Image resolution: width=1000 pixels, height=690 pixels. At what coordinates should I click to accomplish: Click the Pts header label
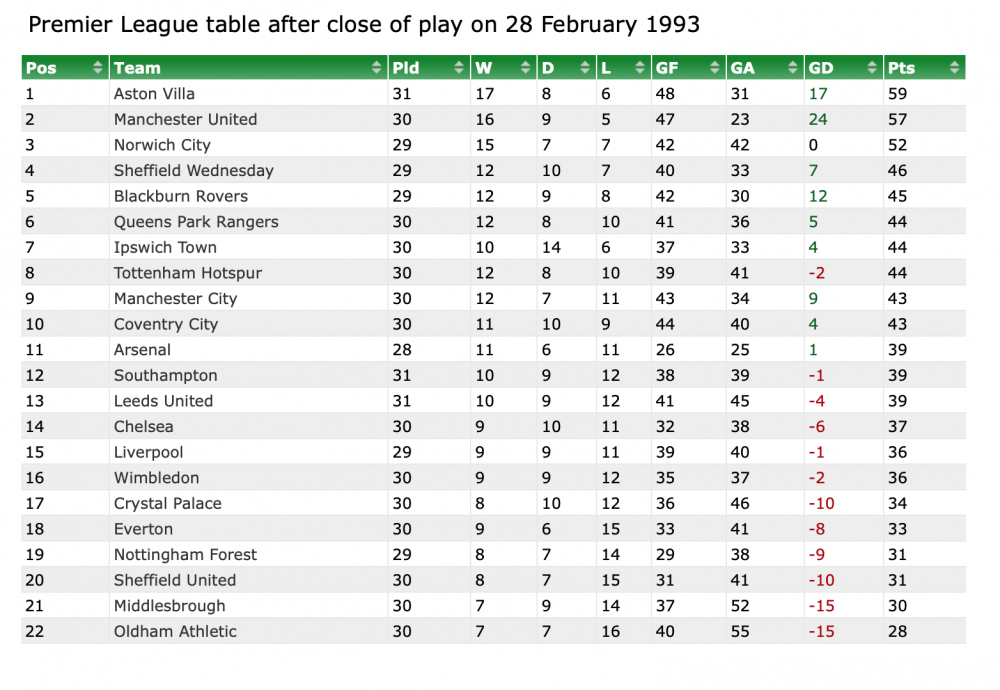coord(901,68)
